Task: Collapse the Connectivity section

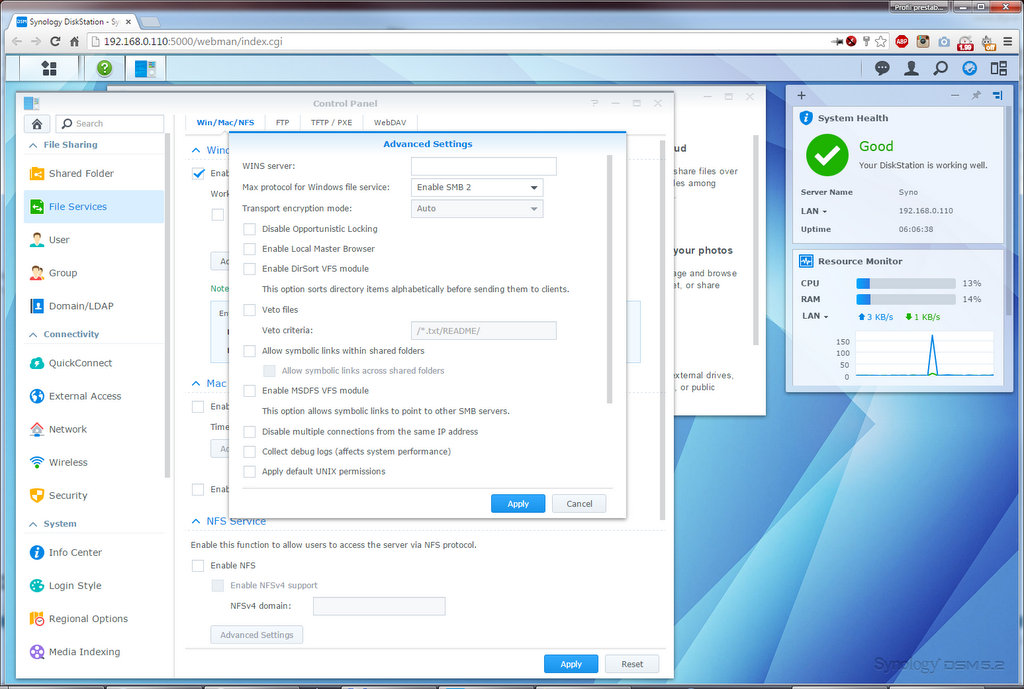Action: tap(33, 334)
